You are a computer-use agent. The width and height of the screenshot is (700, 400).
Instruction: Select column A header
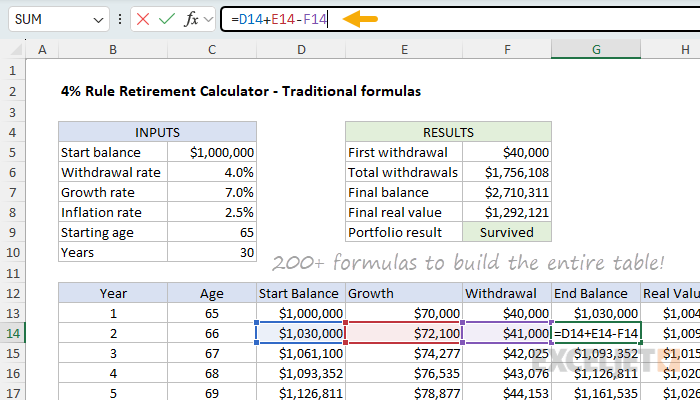click(x=42, y=49)
